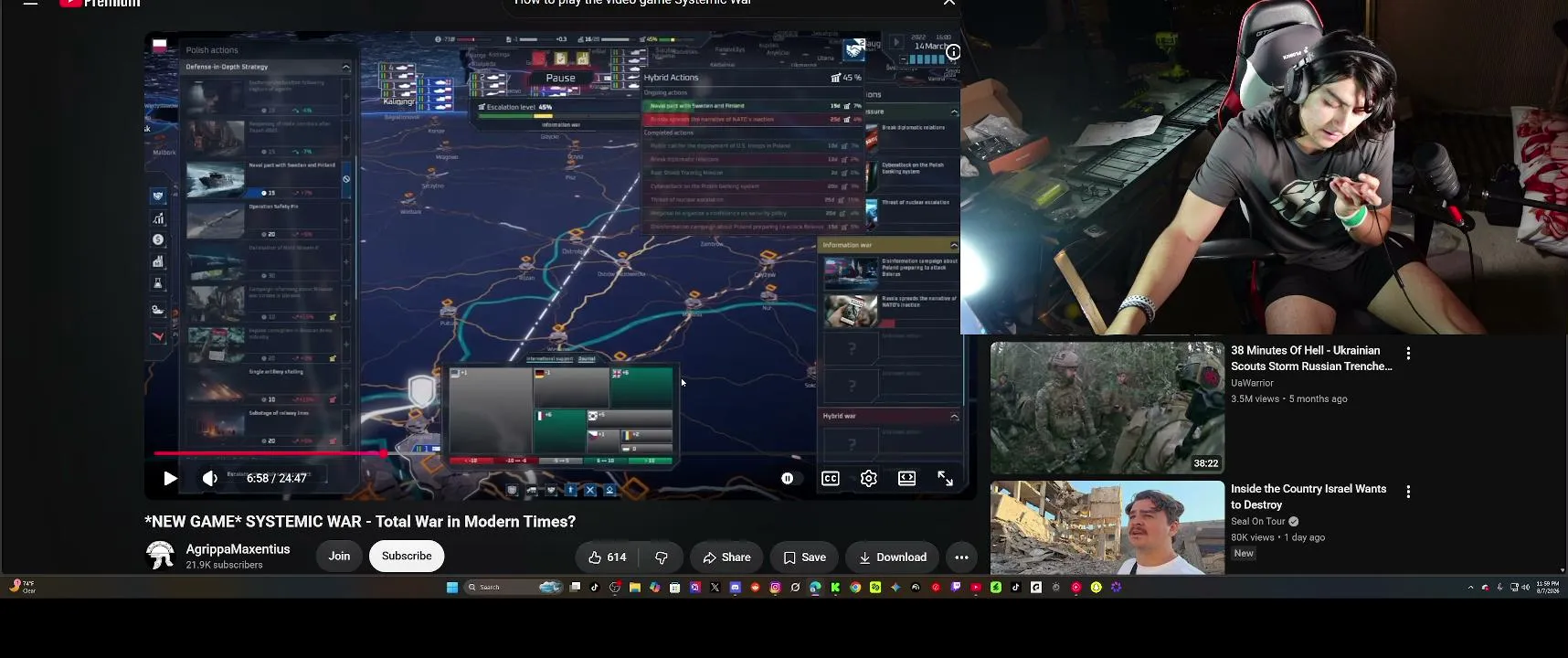Turn on closed captions
Screen dimensions: 1568x658
tap(831, 478)
